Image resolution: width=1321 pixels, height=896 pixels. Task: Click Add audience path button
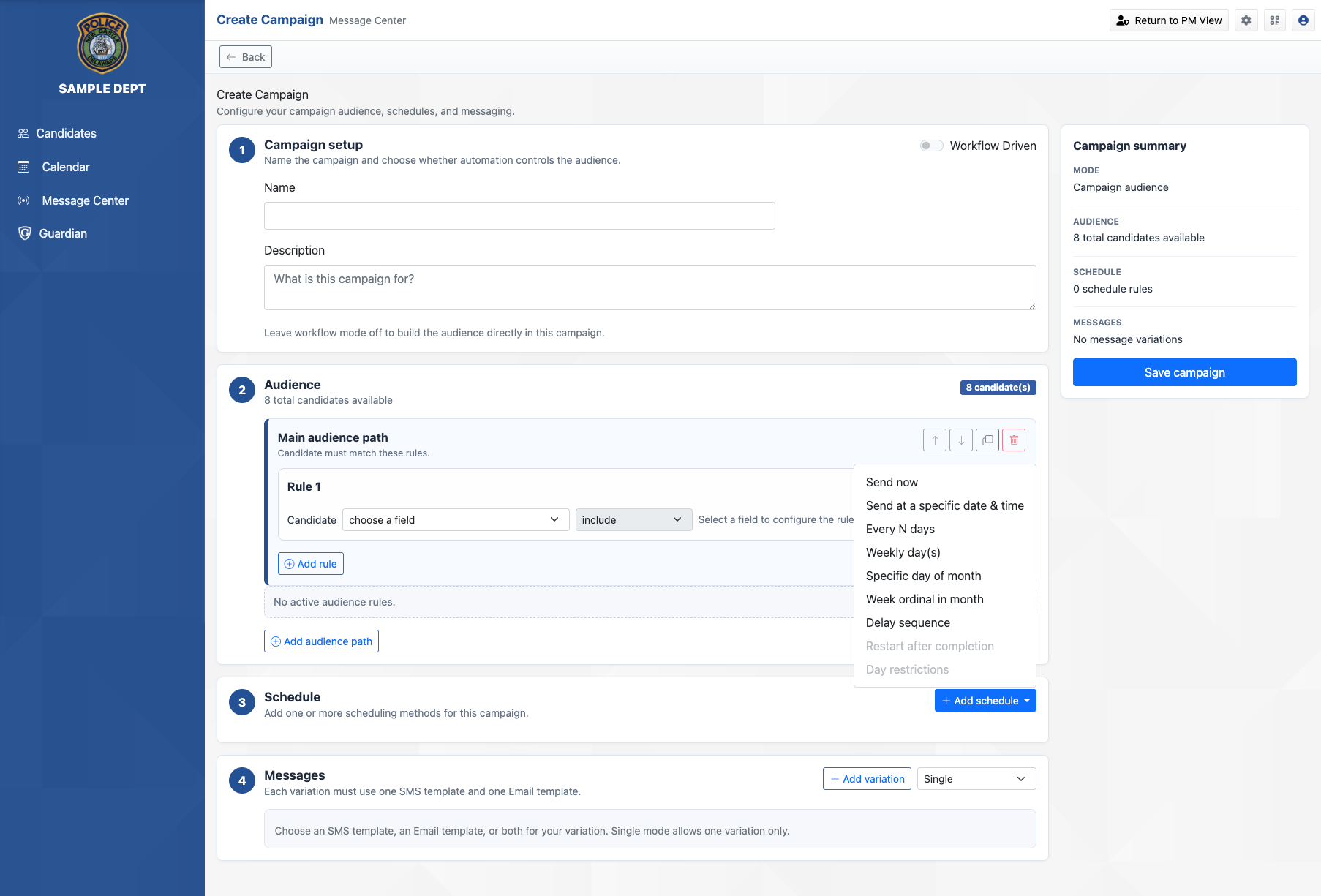(x=321, y=641)
